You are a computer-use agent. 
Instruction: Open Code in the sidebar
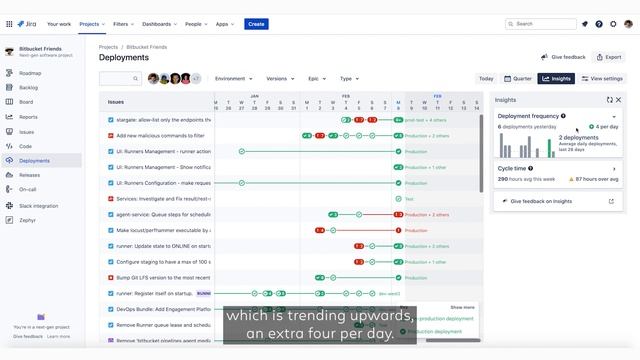pyautogui.click(x=25, y=146)
